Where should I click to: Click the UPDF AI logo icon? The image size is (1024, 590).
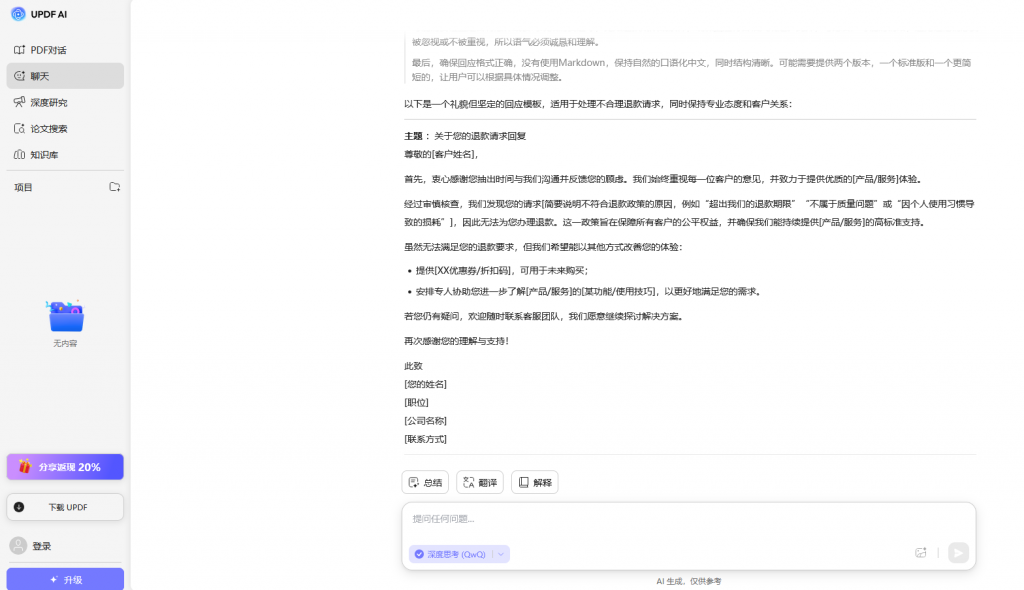[x=18, y=14]
